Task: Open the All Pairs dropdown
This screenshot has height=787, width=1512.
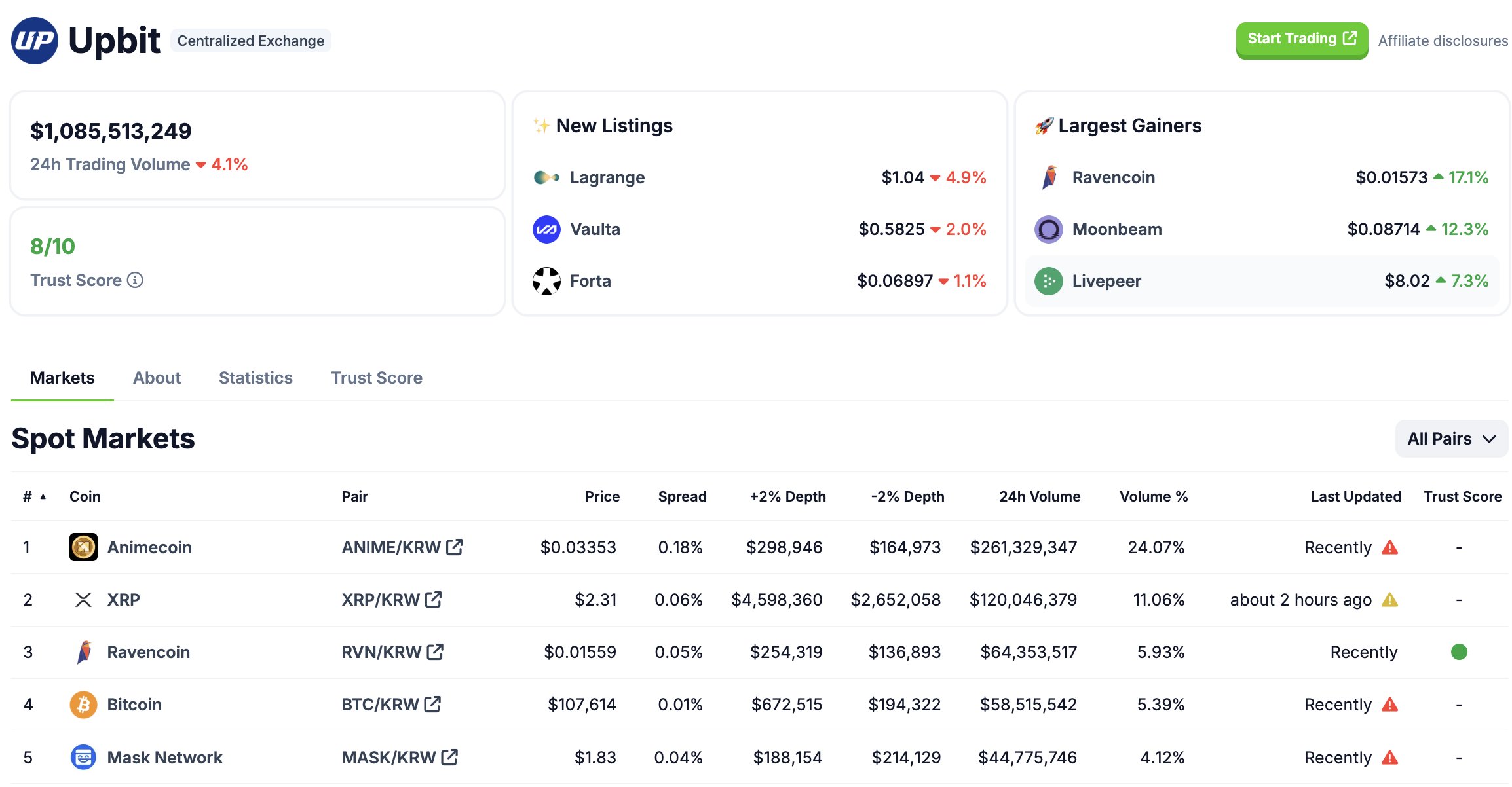Action: [x=1452, y=439]
